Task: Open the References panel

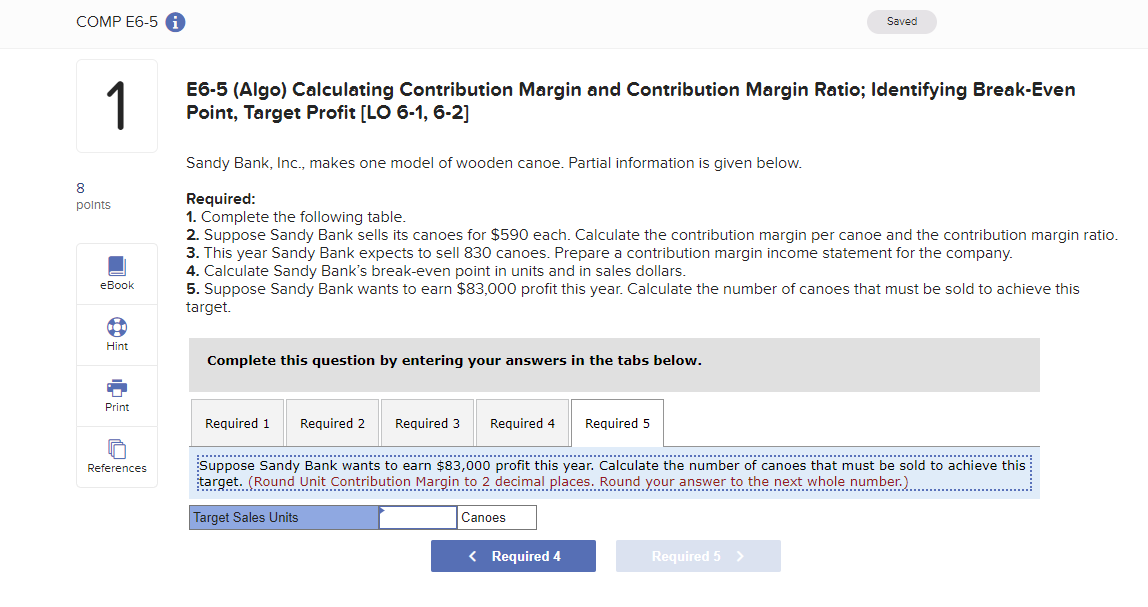Action: pyautogui.click(x=117, y=456)
